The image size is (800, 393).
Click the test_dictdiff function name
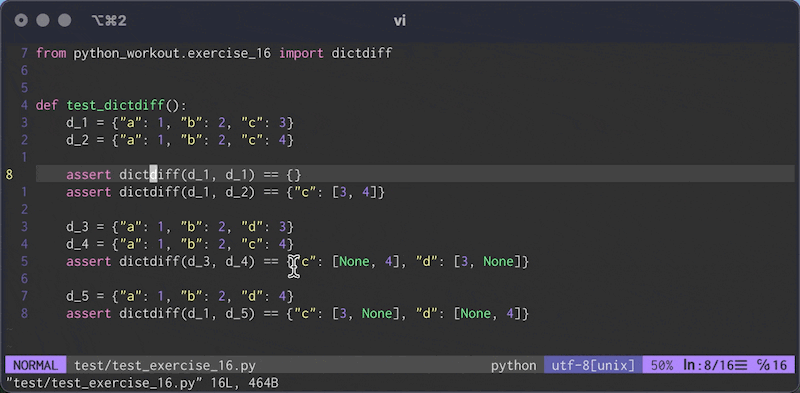(x=115, y=106)
